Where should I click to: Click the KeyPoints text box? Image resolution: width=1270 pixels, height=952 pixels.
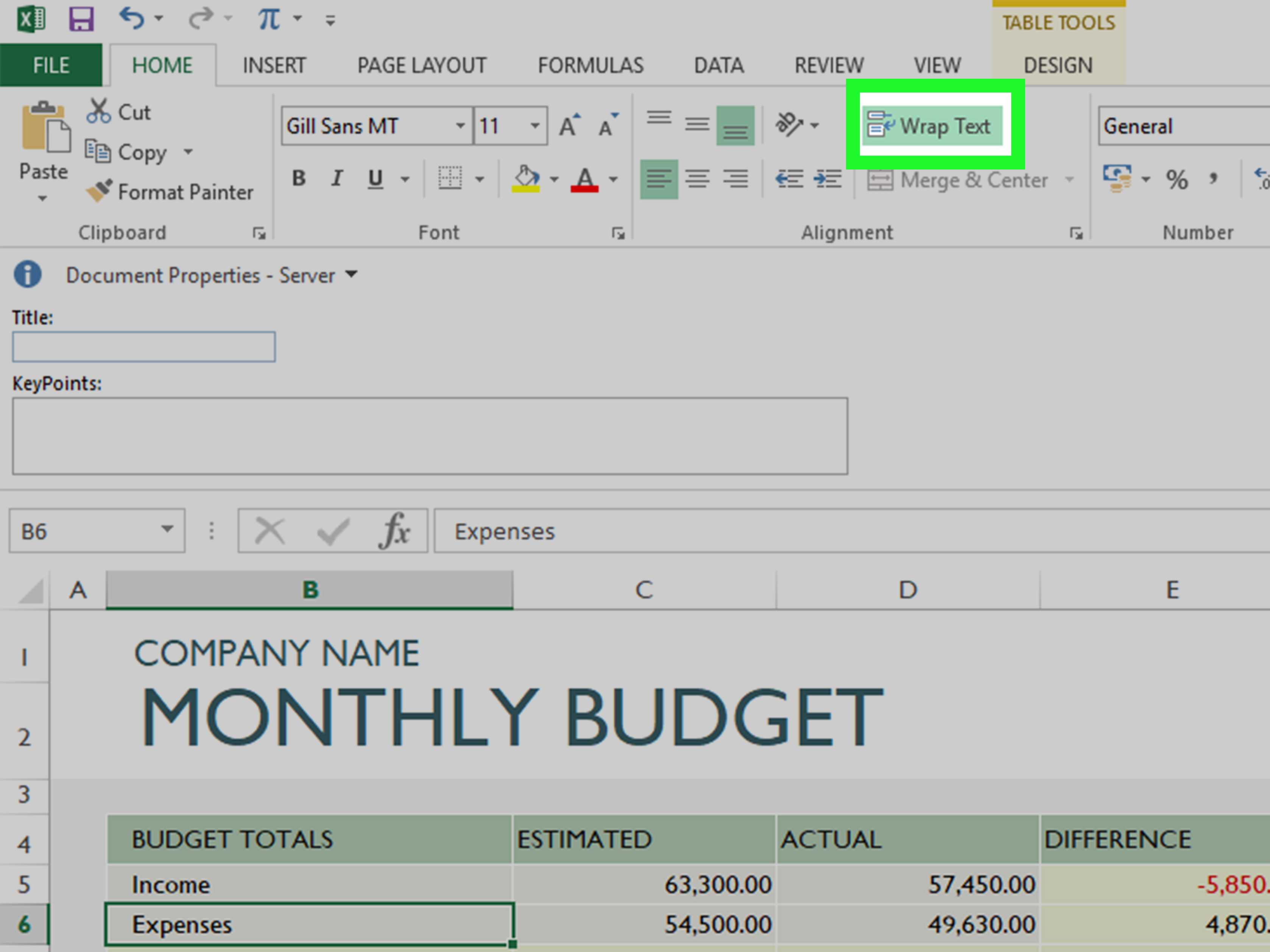tap(430, 436)
